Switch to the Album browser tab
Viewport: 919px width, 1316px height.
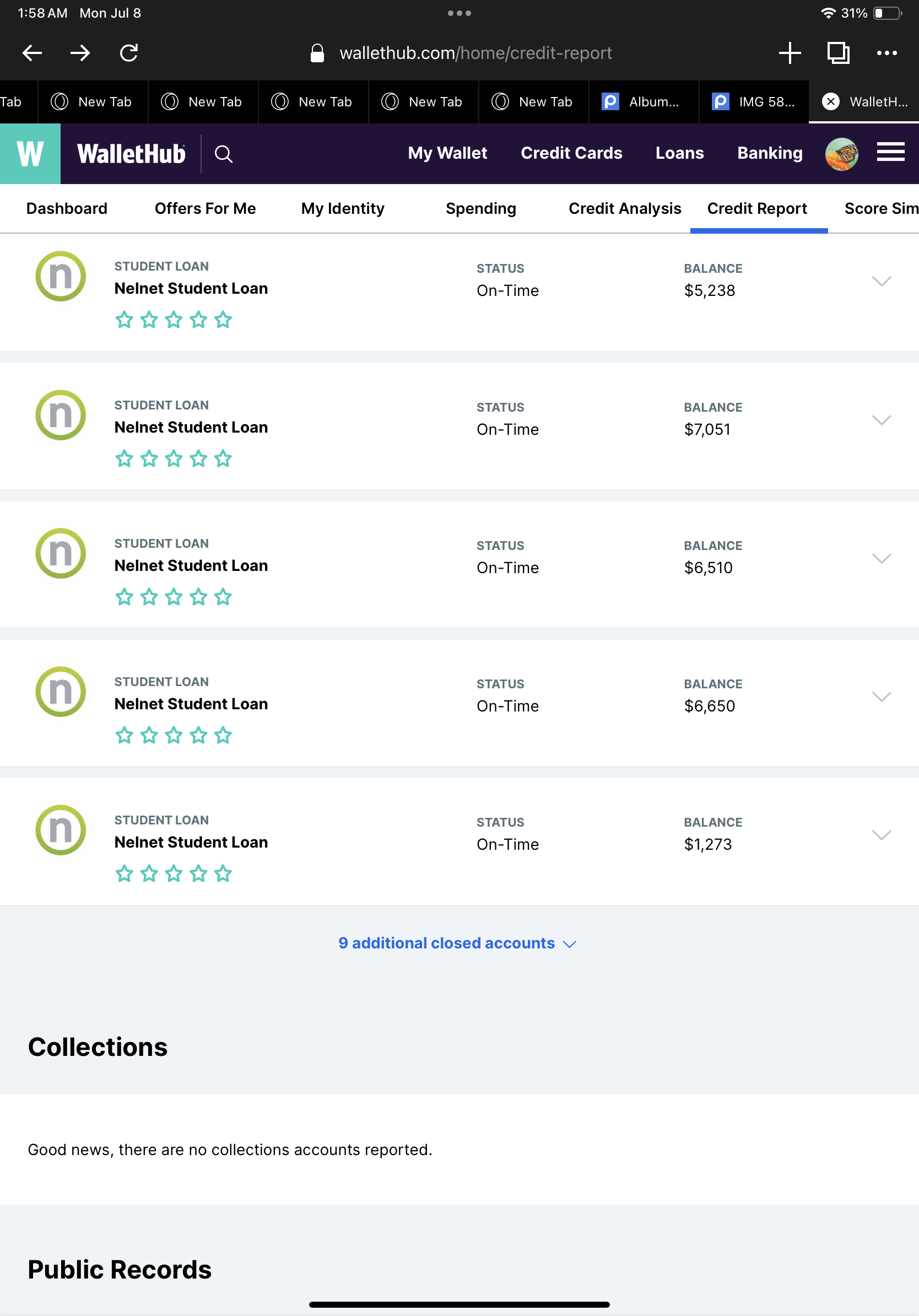[x=644, y=101]
